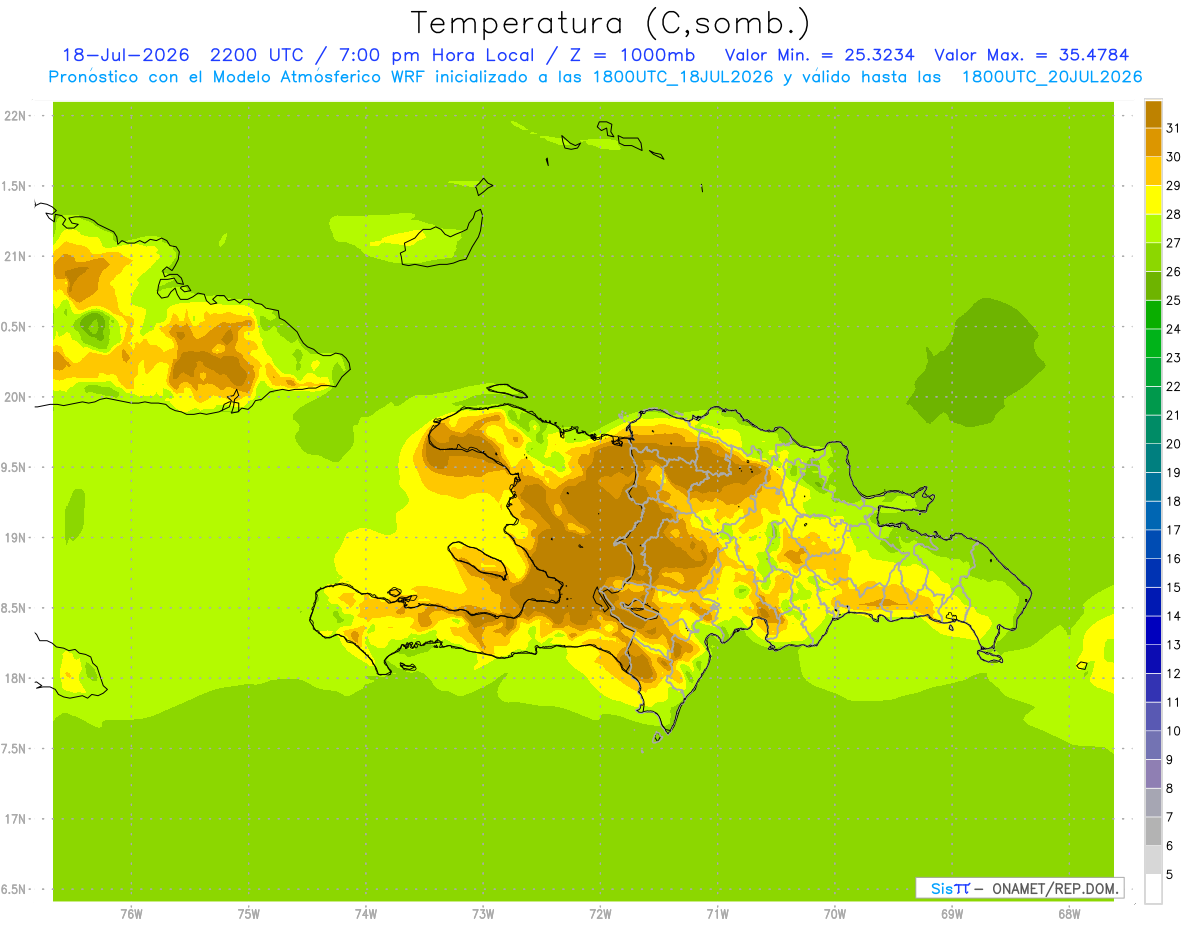Select the forecast date '18-Jul-2026'
This screenshot has width=1200, height=927.
coord(126,55)
